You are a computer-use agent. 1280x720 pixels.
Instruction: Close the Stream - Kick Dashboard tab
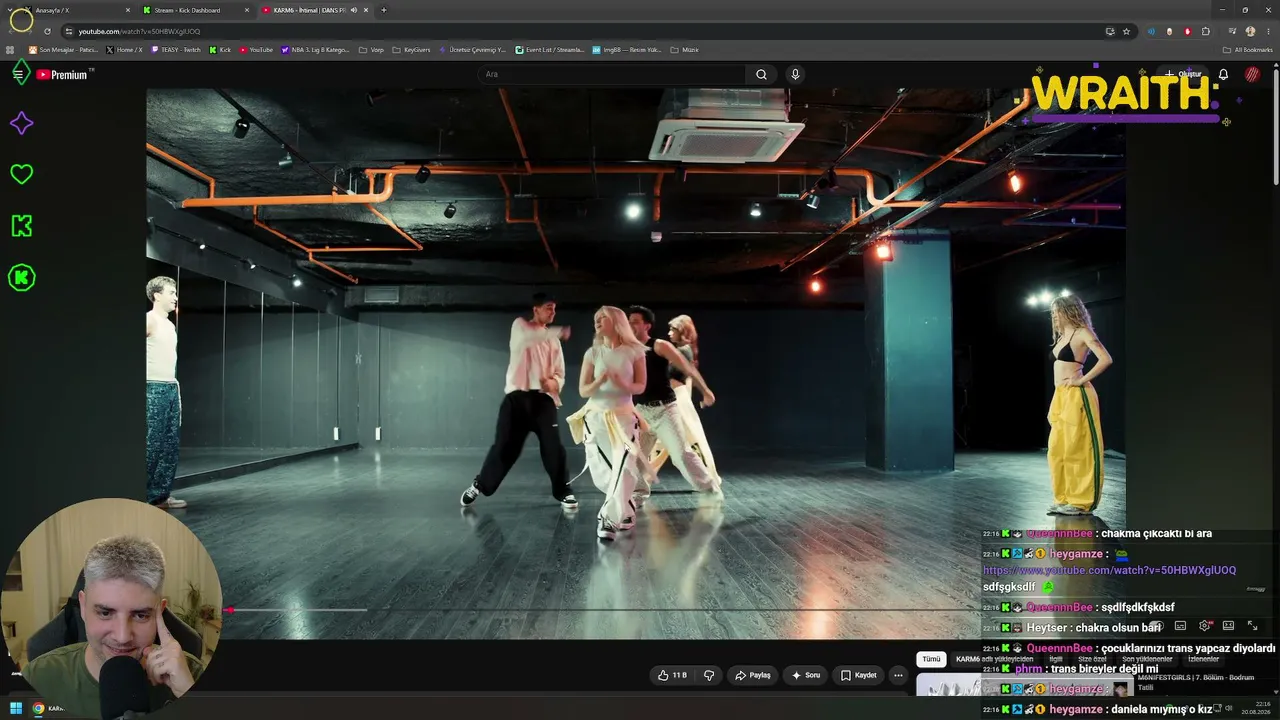pos(247,10)
